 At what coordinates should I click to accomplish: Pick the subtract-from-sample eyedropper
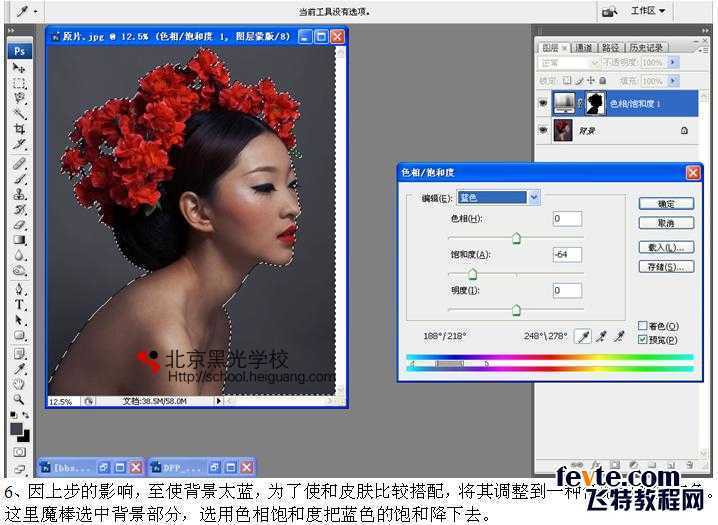619,337
